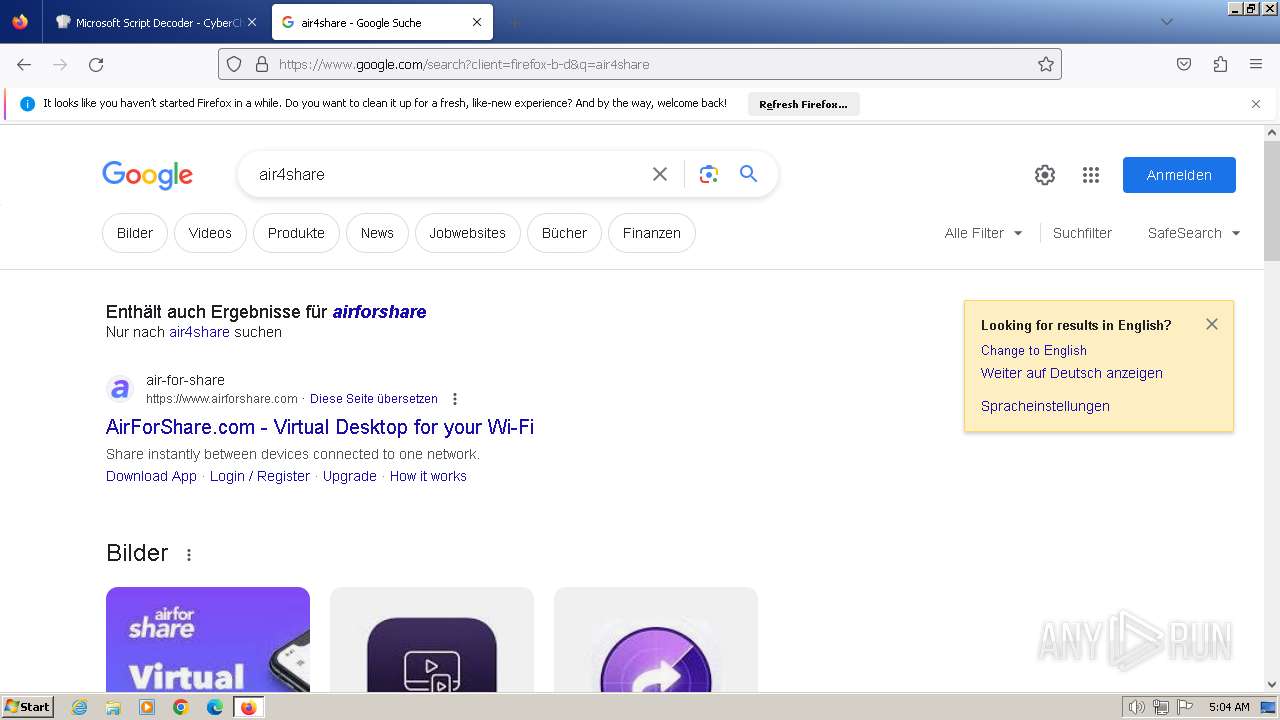Click the volume speaker tray icon
This screenshot has width=1280, height=720.
(x=1137, y=707)
